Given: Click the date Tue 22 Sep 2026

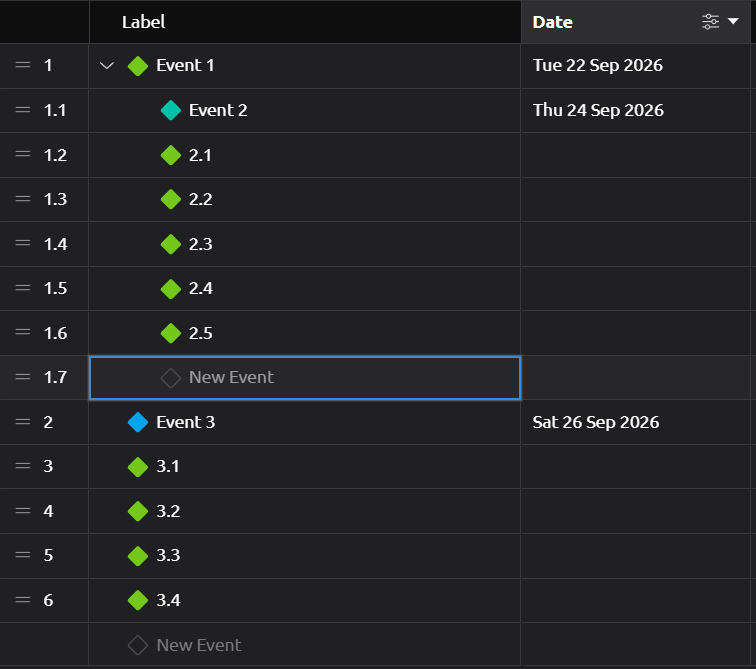Looking at the screenshot, I should pyautogui.click(x=598, y=65).
